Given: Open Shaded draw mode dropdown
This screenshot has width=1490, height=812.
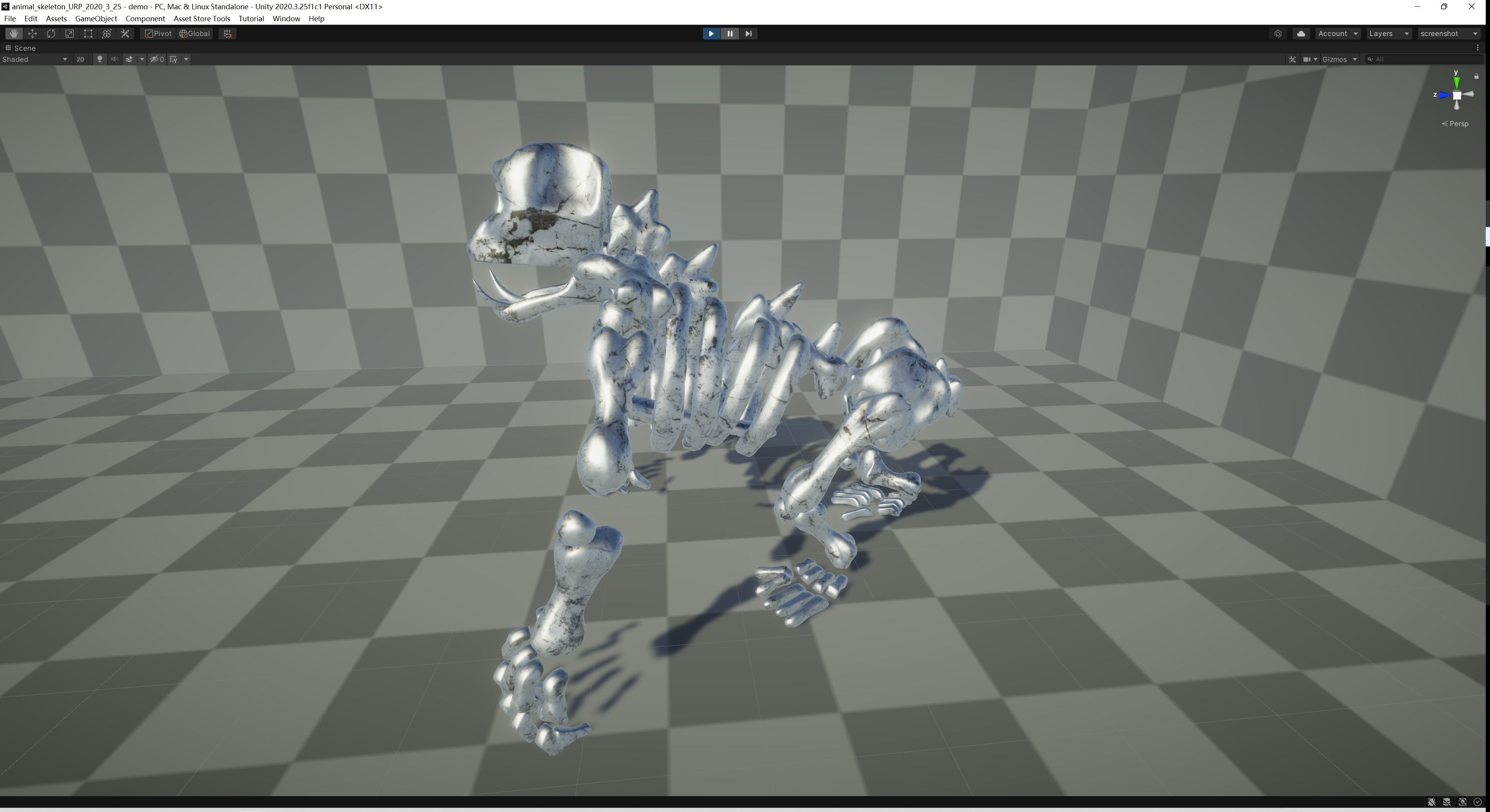Looking at the screenshot, I should (35, 59).
